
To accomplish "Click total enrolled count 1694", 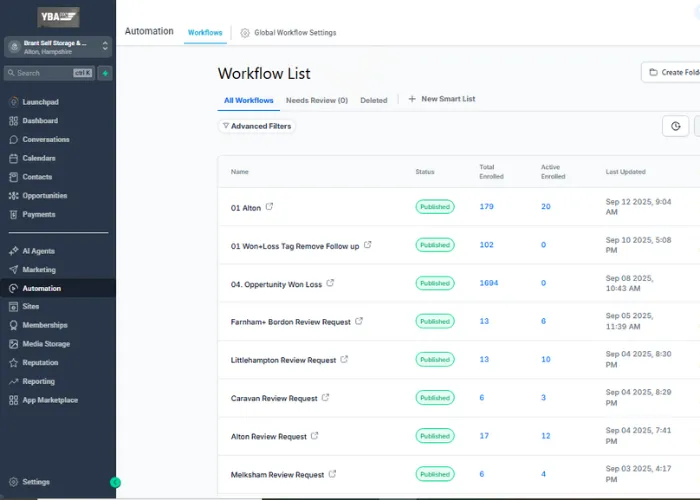I will click(x=489, y=283).
